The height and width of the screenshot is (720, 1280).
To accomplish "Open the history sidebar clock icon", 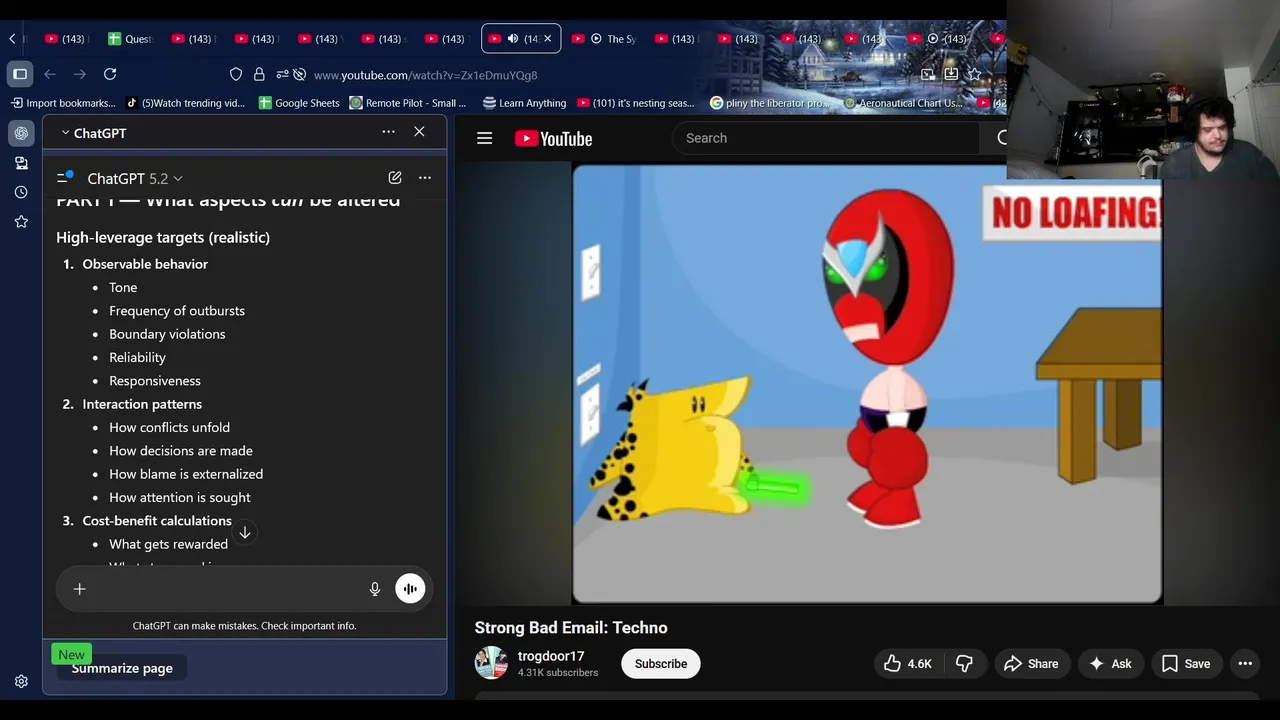I will [21, 192].
